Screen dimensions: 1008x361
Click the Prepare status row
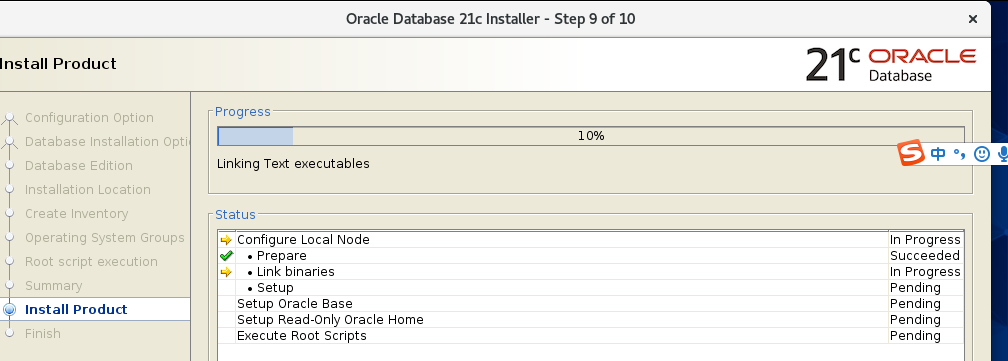[x=591, y=256]
